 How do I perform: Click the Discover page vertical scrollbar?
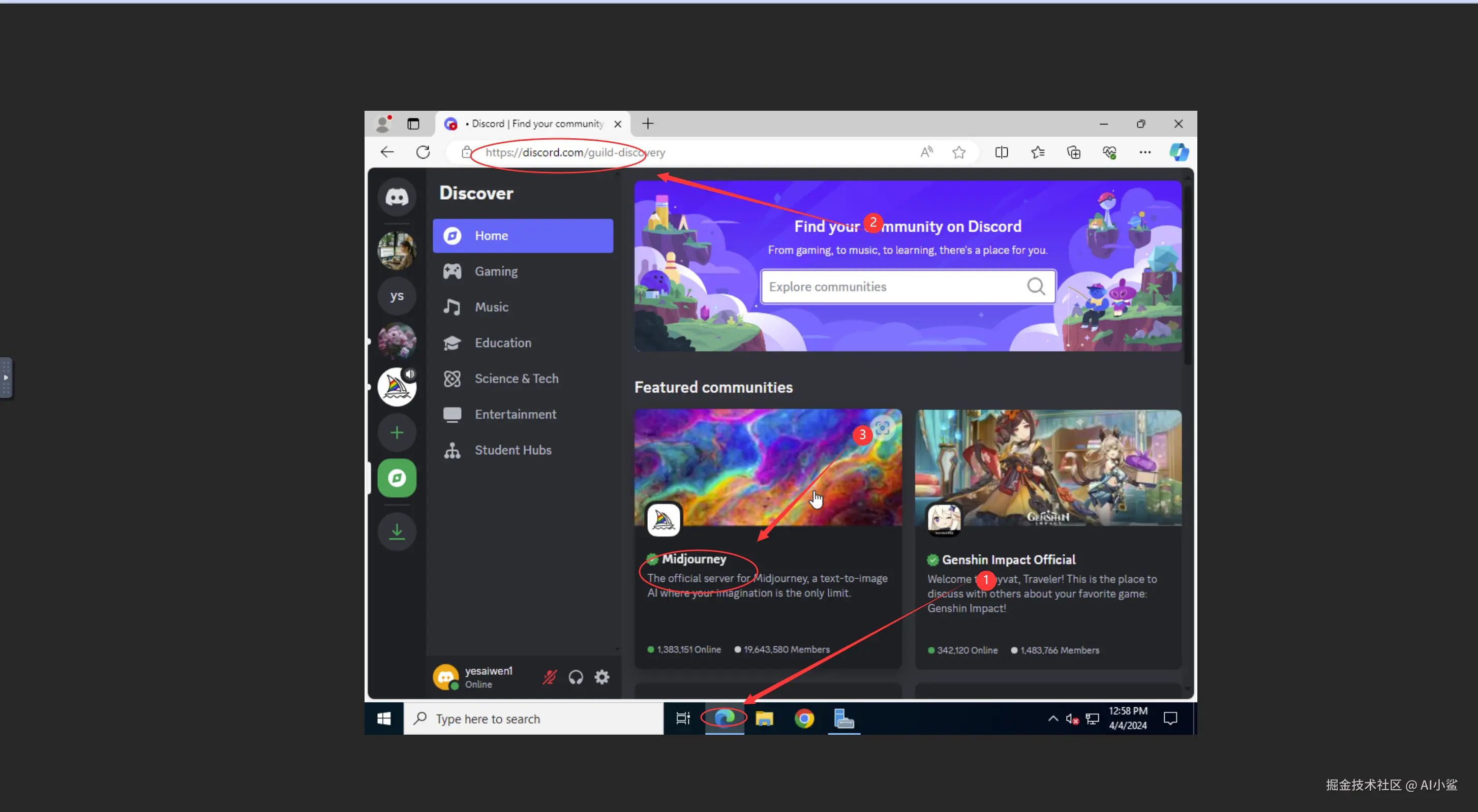tap(1187, 275)
